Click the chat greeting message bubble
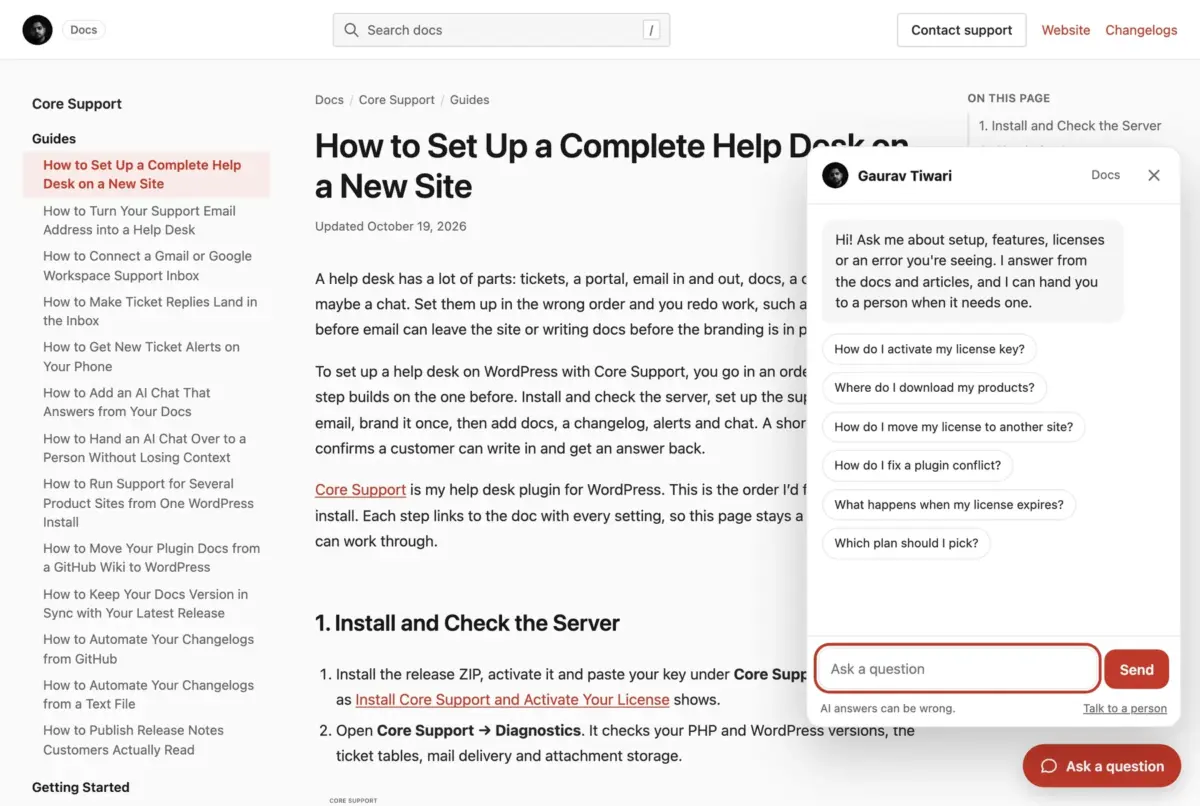The width and height of the screenshot is (1200, 806). click(972, 271)
